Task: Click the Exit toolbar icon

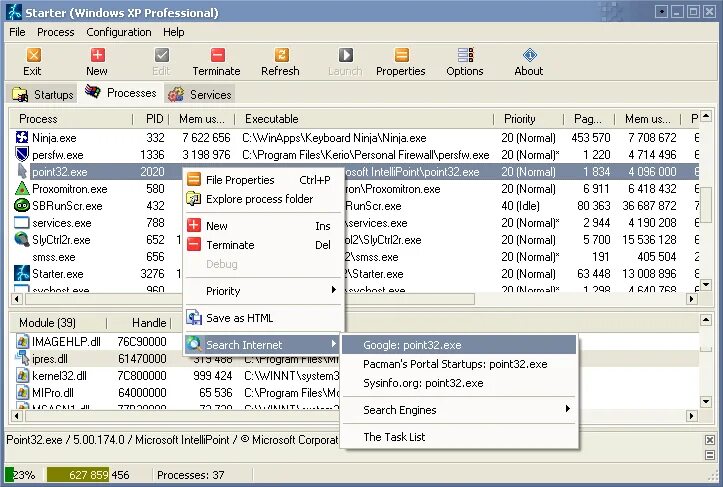Action: (x=33, y=55)
